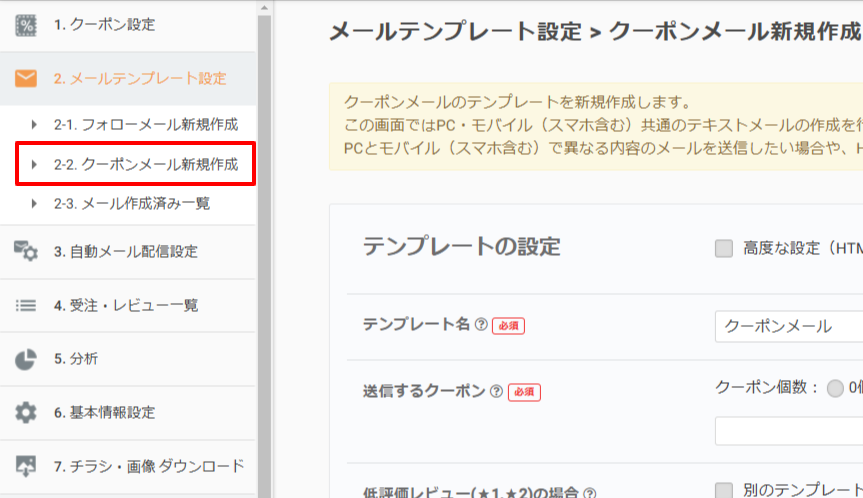Click the orders list icon

(x=26, y=305)
